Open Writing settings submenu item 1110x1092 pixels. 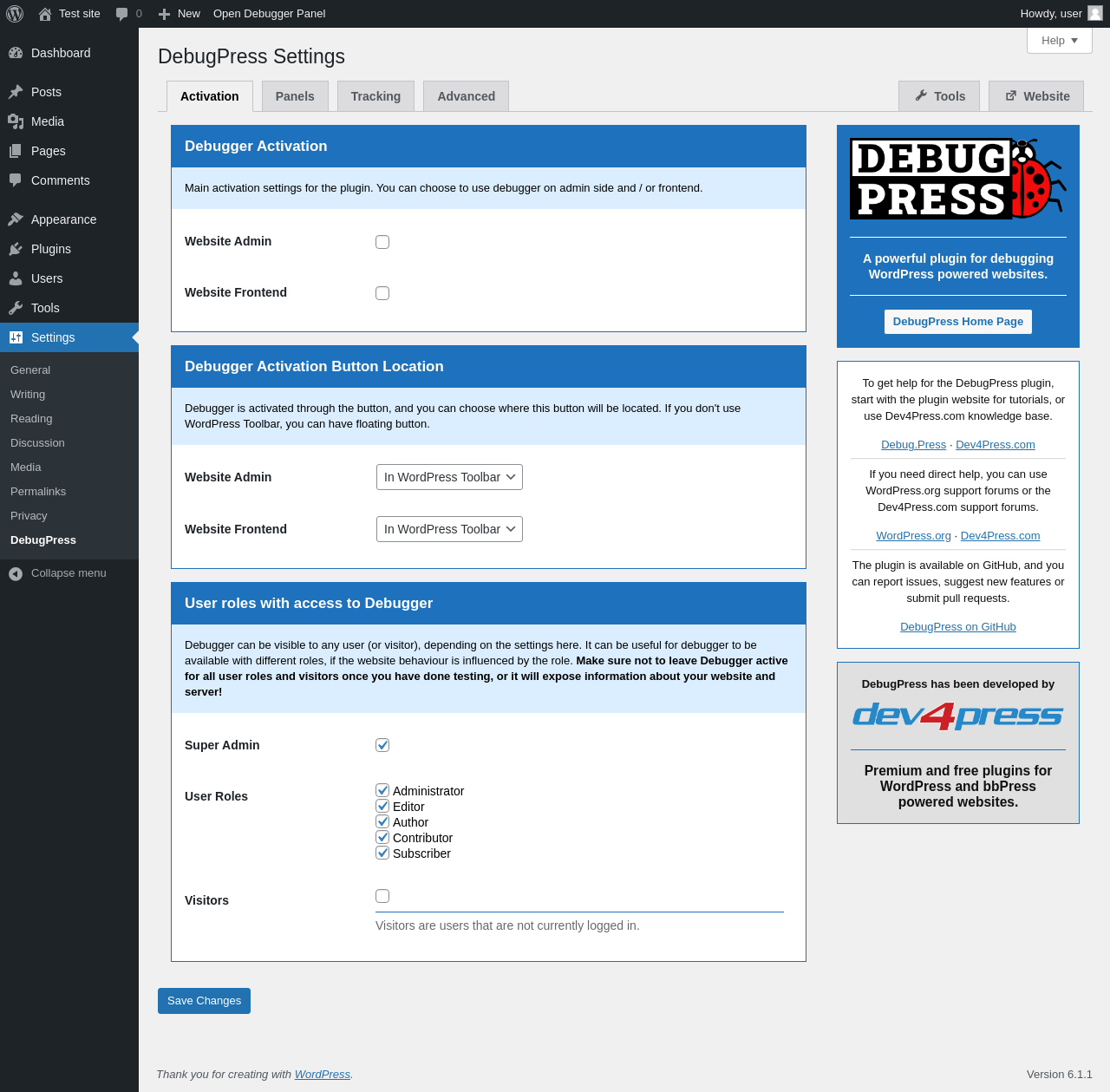[x=28, y=394]
